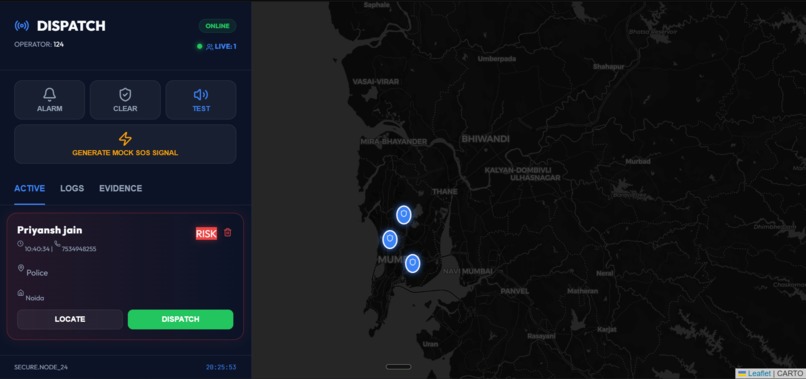Screen dimensions: 806x379
Task: Click the SECURE.NODE_24 footer label
Action: 41,367
